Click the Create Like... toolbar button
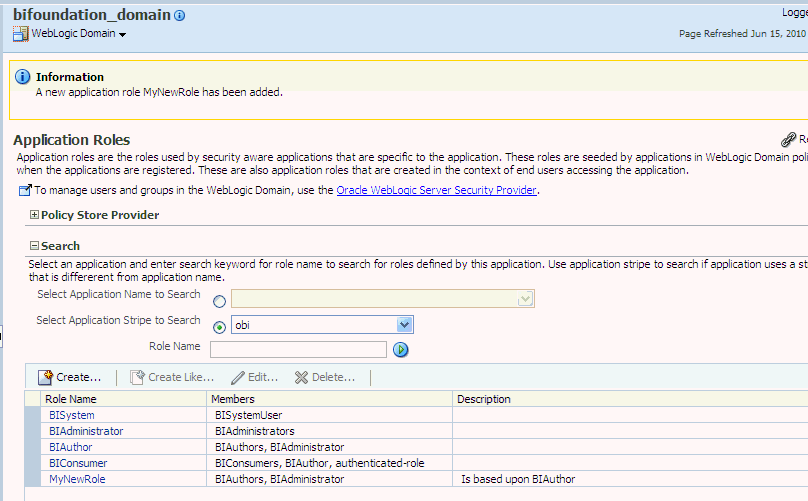 172,377
